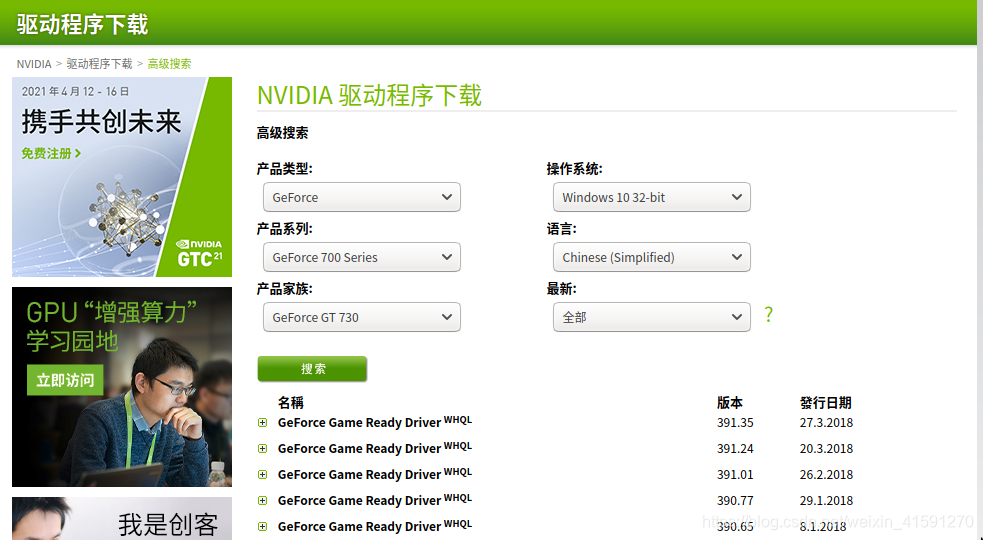Click release date 20.3.2018
983x540 pixels.
(826, 448)
